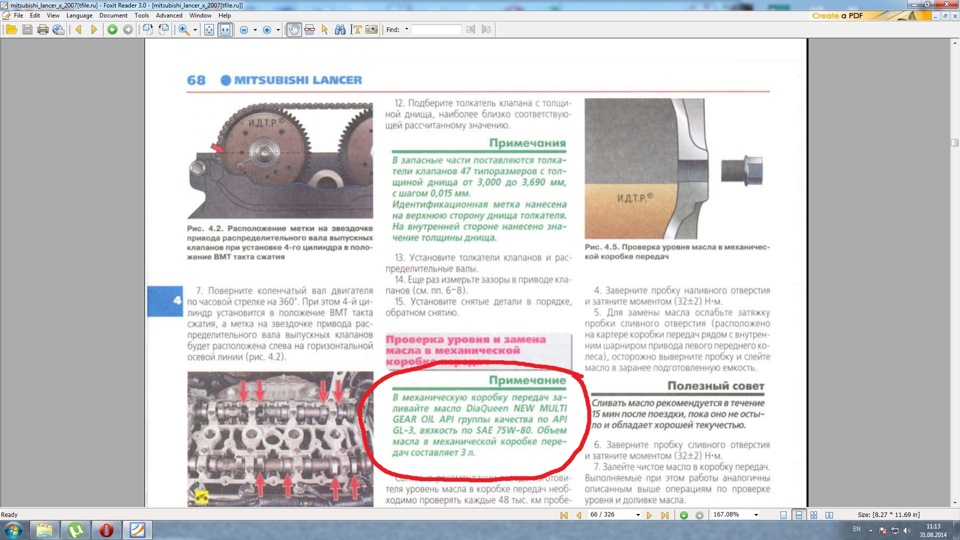The image size is (960, 540).
Task: Click the scrollbar down arrow
Action: [954, 503]
